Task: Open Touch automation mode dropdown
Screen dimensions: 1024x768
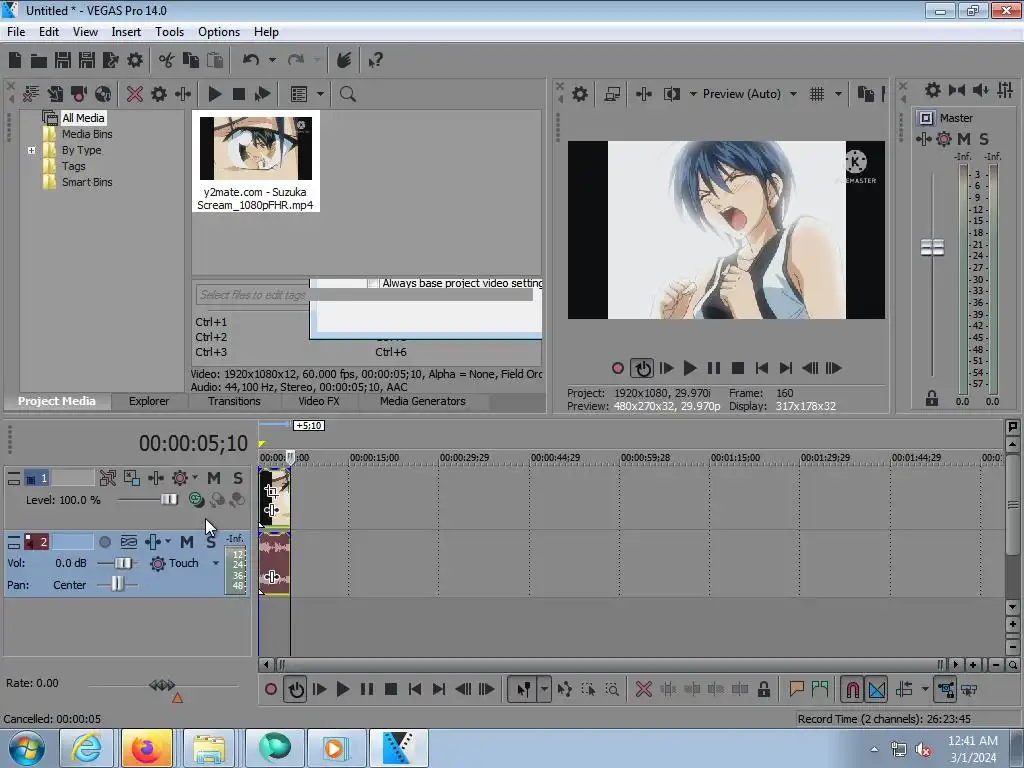Action: pyautogui.click(x=216, y=563)
